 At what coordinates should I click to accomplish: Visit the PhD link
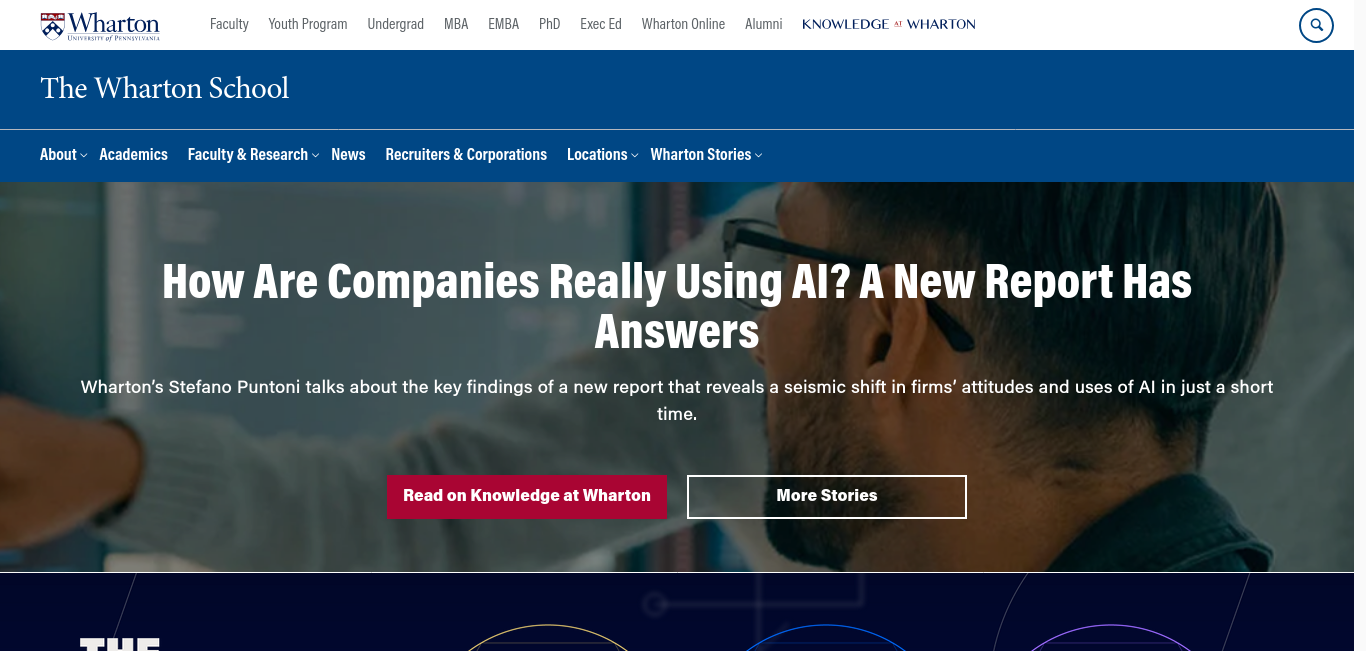(550, 24)
